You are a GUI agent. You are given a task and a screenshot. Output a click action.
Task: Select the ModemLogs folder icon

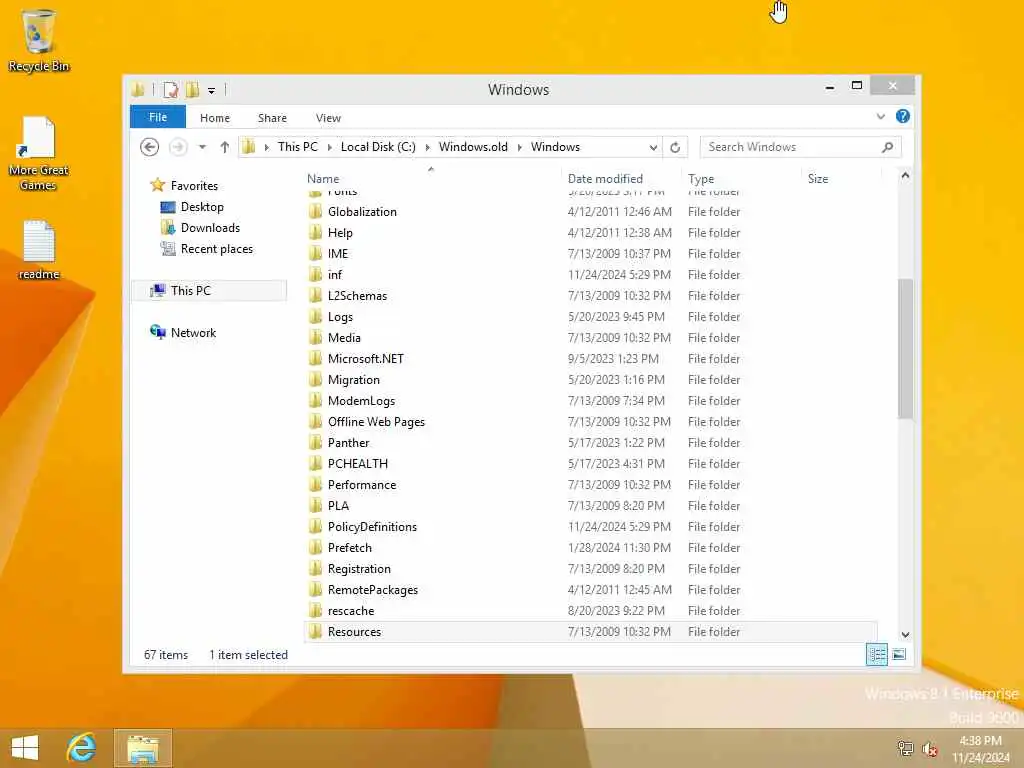pyautogui.click(x=316, y=400)
